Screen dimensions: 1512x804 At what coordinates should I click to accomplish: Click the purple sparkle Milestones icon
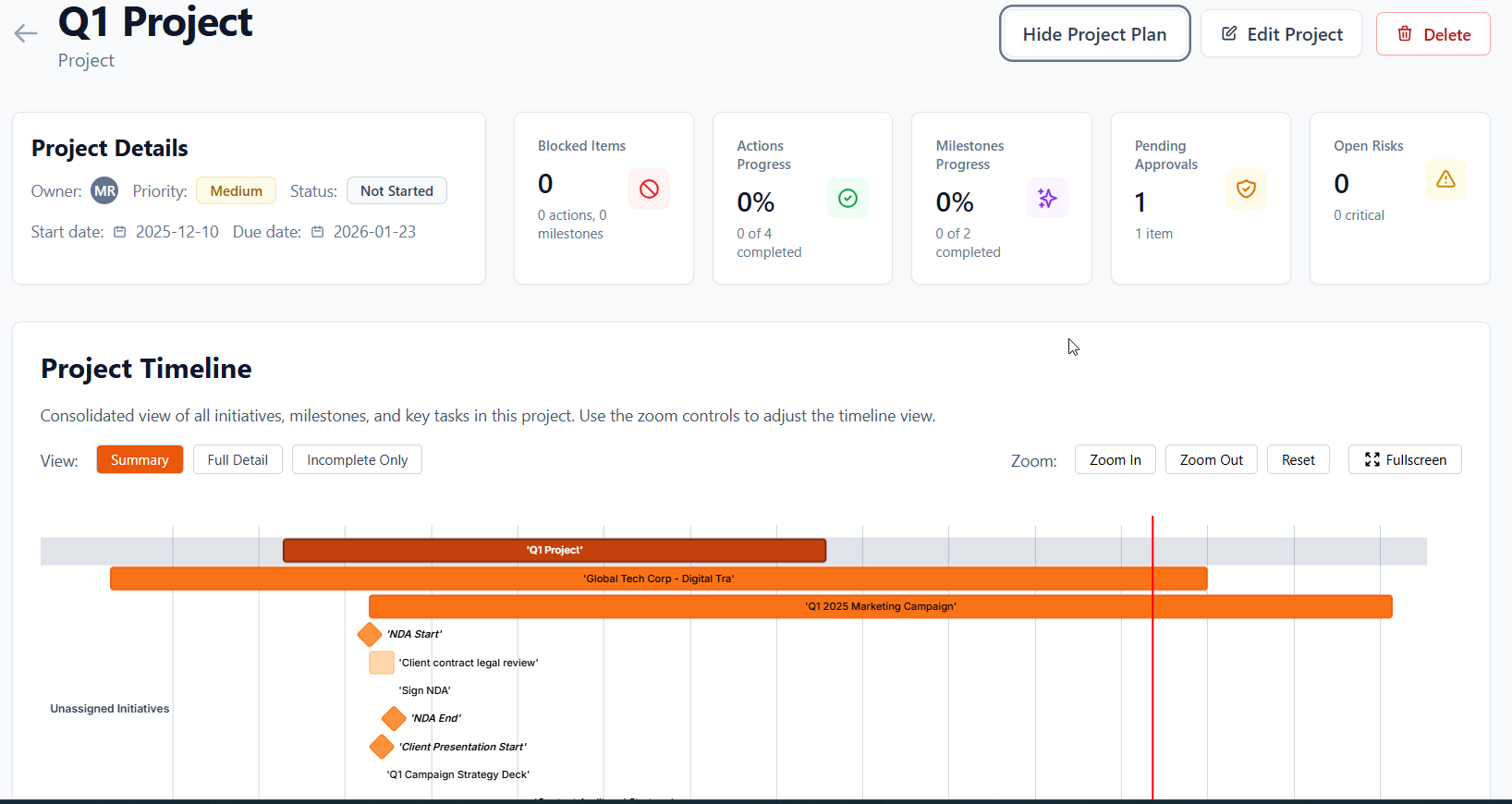[x=1047, y=199]
